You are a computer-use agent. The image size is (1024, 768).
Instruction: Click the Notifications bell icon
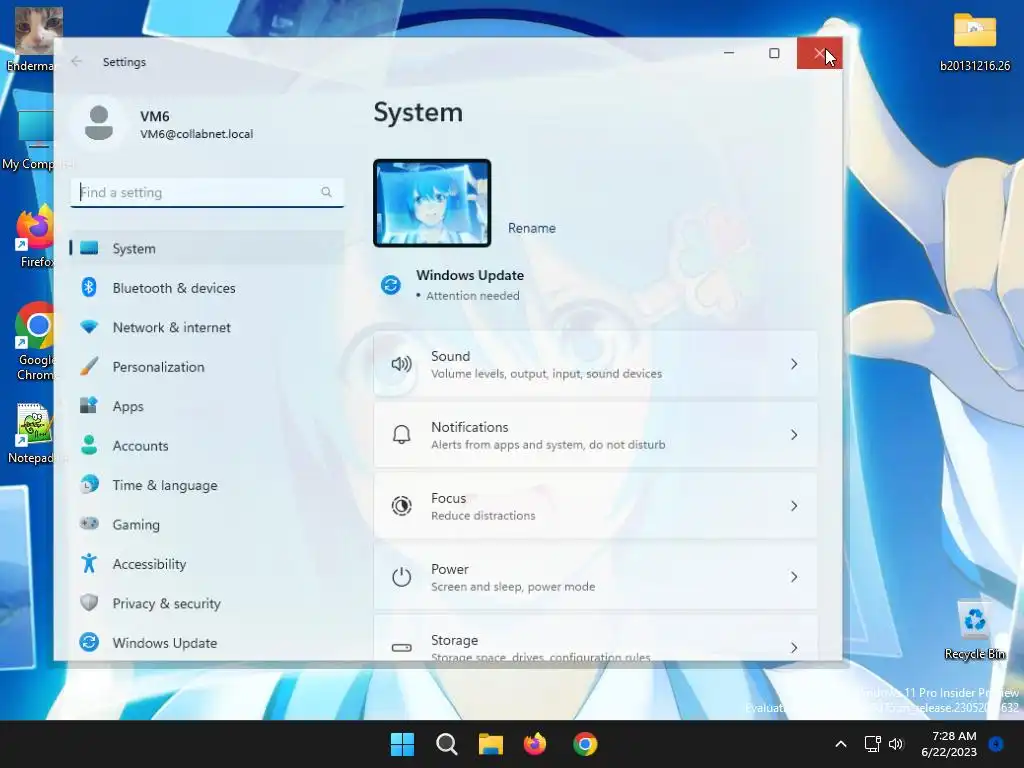coord(401,435)
